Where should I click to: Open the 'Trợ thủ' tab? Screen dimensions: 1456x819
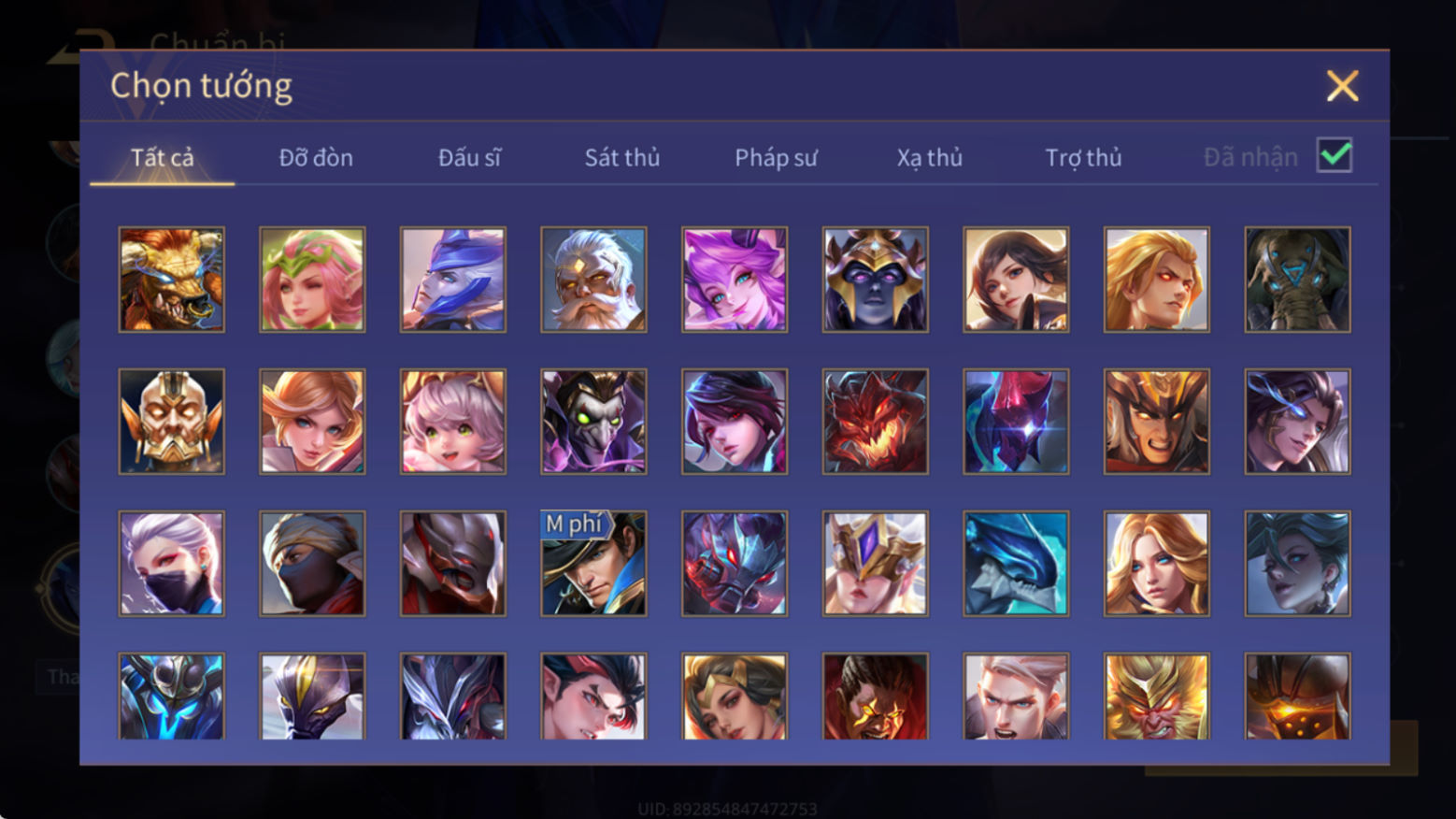coord(1083,157)
